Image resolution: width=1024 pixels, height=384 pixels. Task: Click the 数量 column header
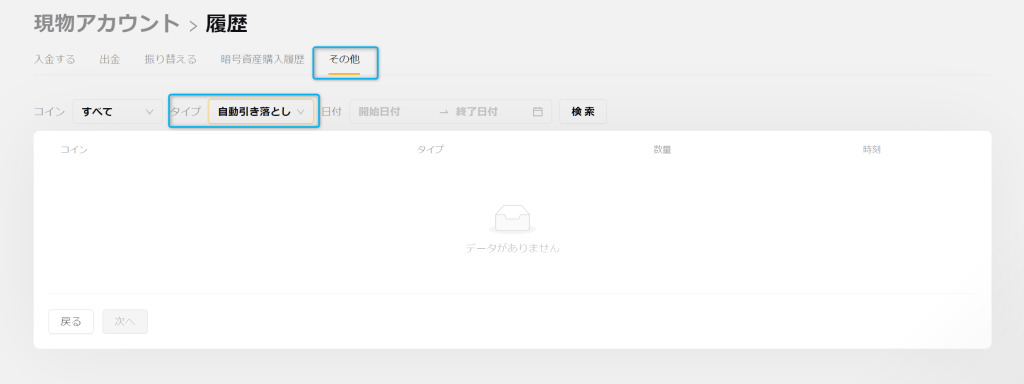coord(662,150)
